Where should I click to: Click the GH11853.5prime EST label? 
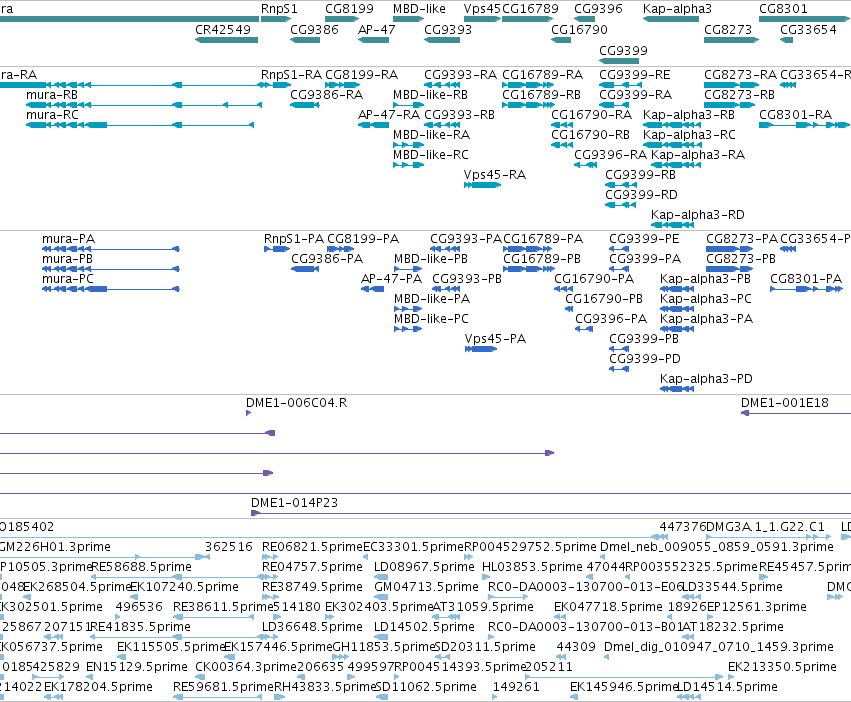[x=384, y=647]
